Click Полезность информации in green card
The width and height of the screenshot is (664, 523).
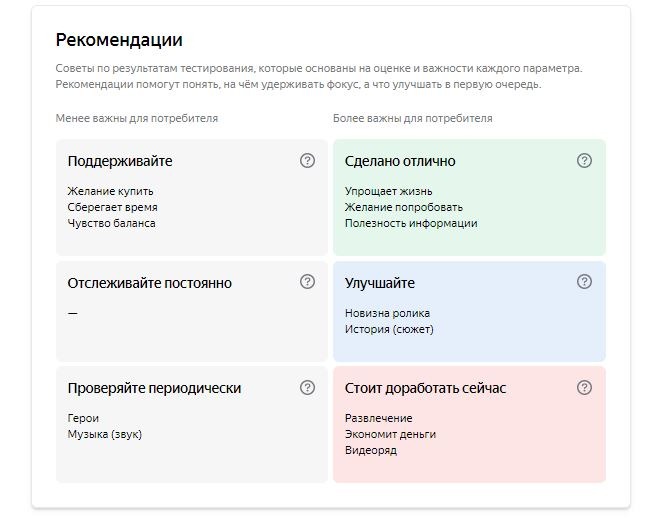point(411,223)
